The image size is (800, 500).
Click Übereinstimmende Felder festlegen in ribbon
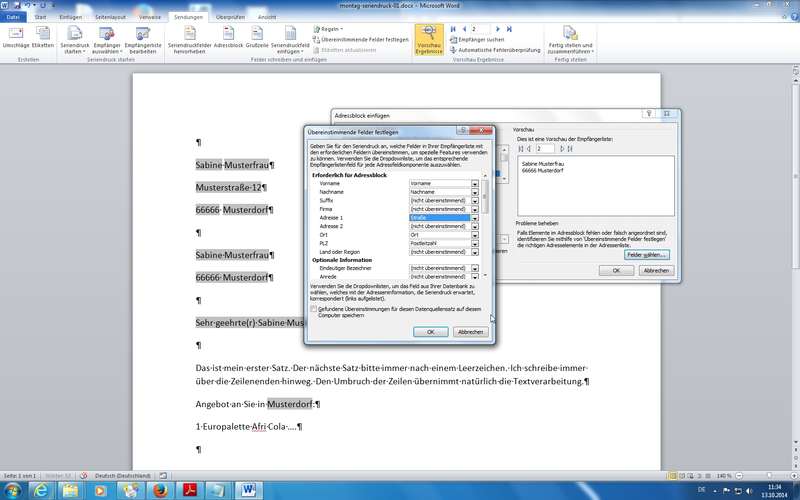click(x=361, y=39)
